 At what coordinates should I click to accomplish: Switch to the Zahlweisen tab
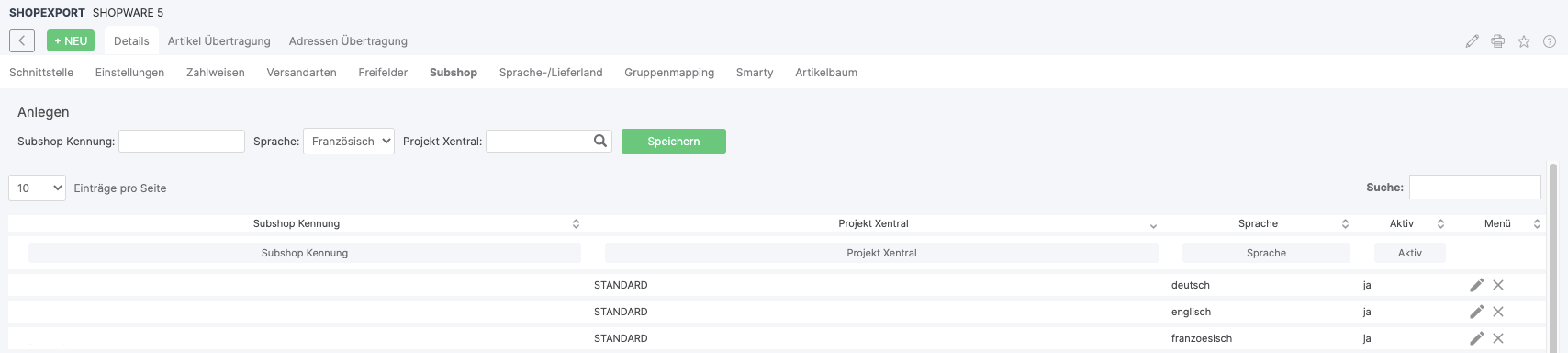(215, 73)
